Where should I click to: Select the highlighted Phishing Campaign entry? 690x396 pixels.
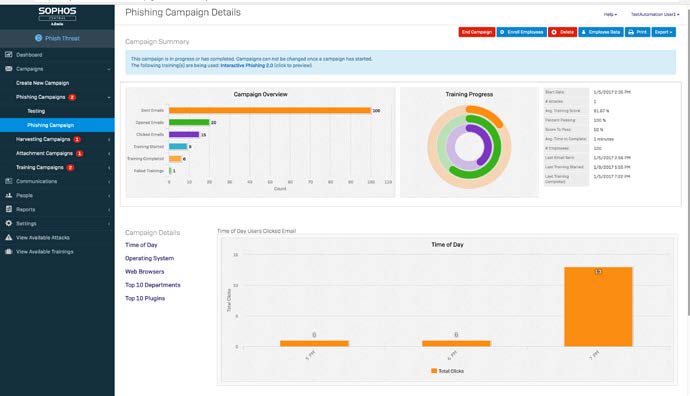(57, 125)
